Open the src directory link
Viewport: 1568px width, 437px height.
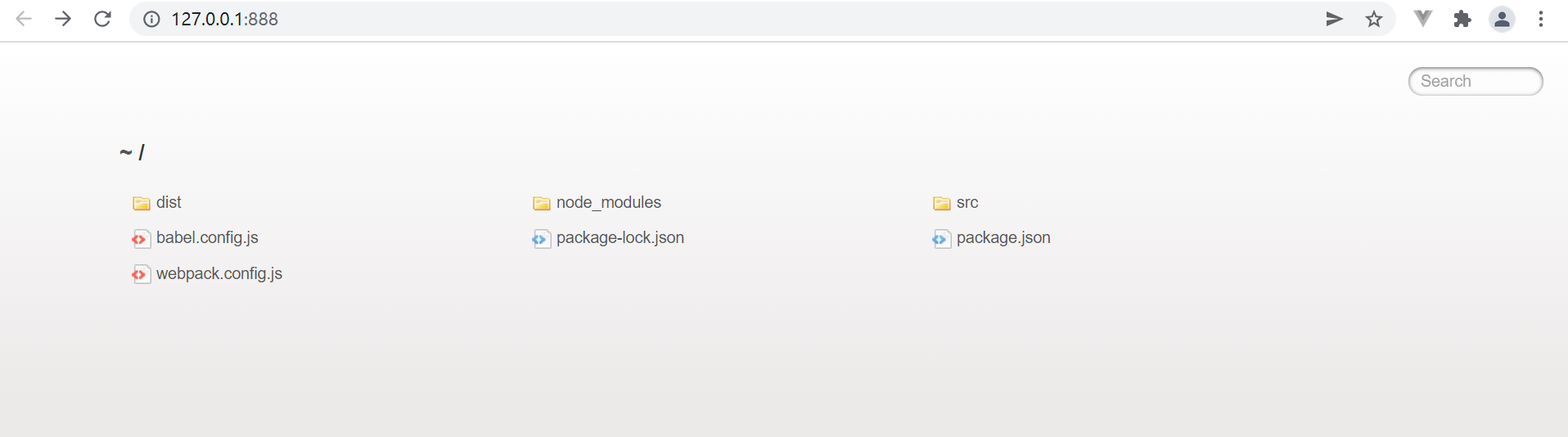967,202
